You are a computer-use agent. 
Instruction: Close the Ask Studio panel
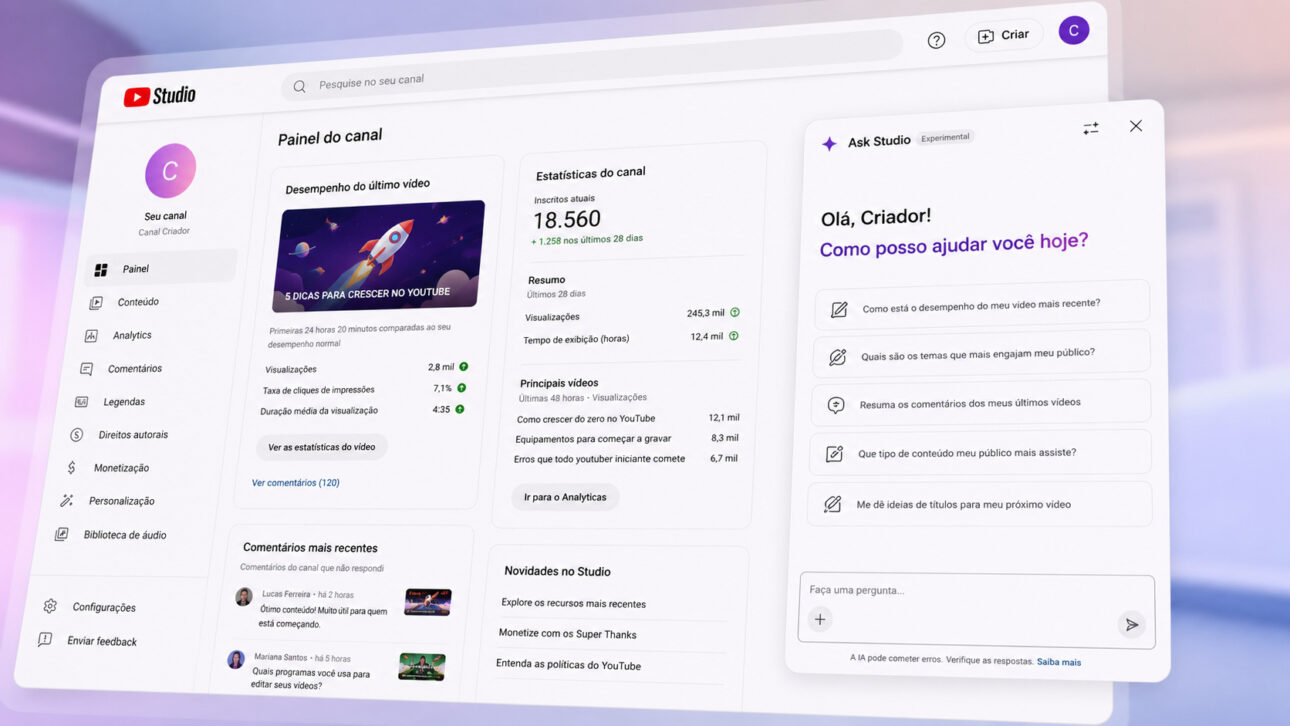point(1135,126)
